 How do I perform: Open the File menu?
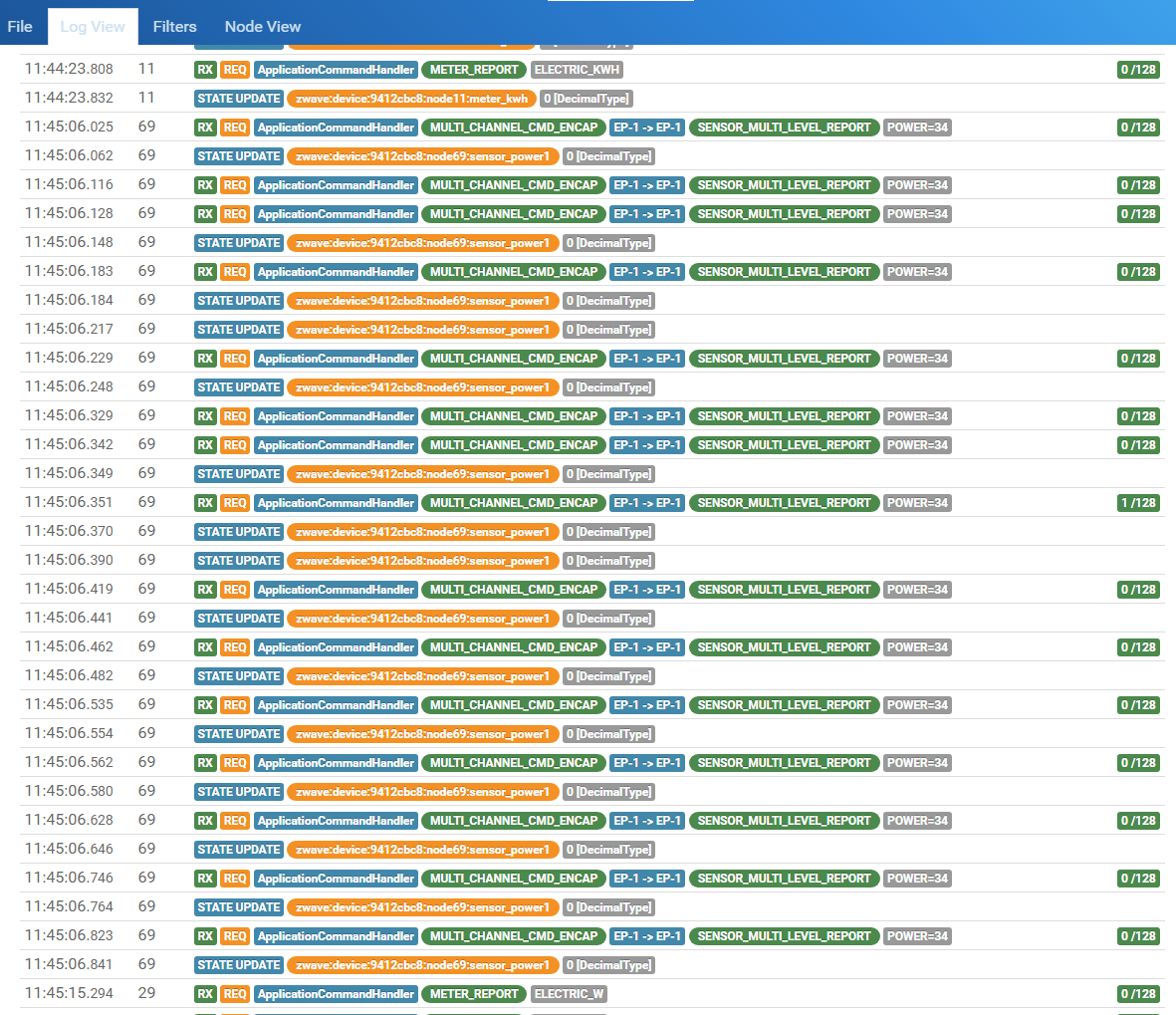point(20,27)
